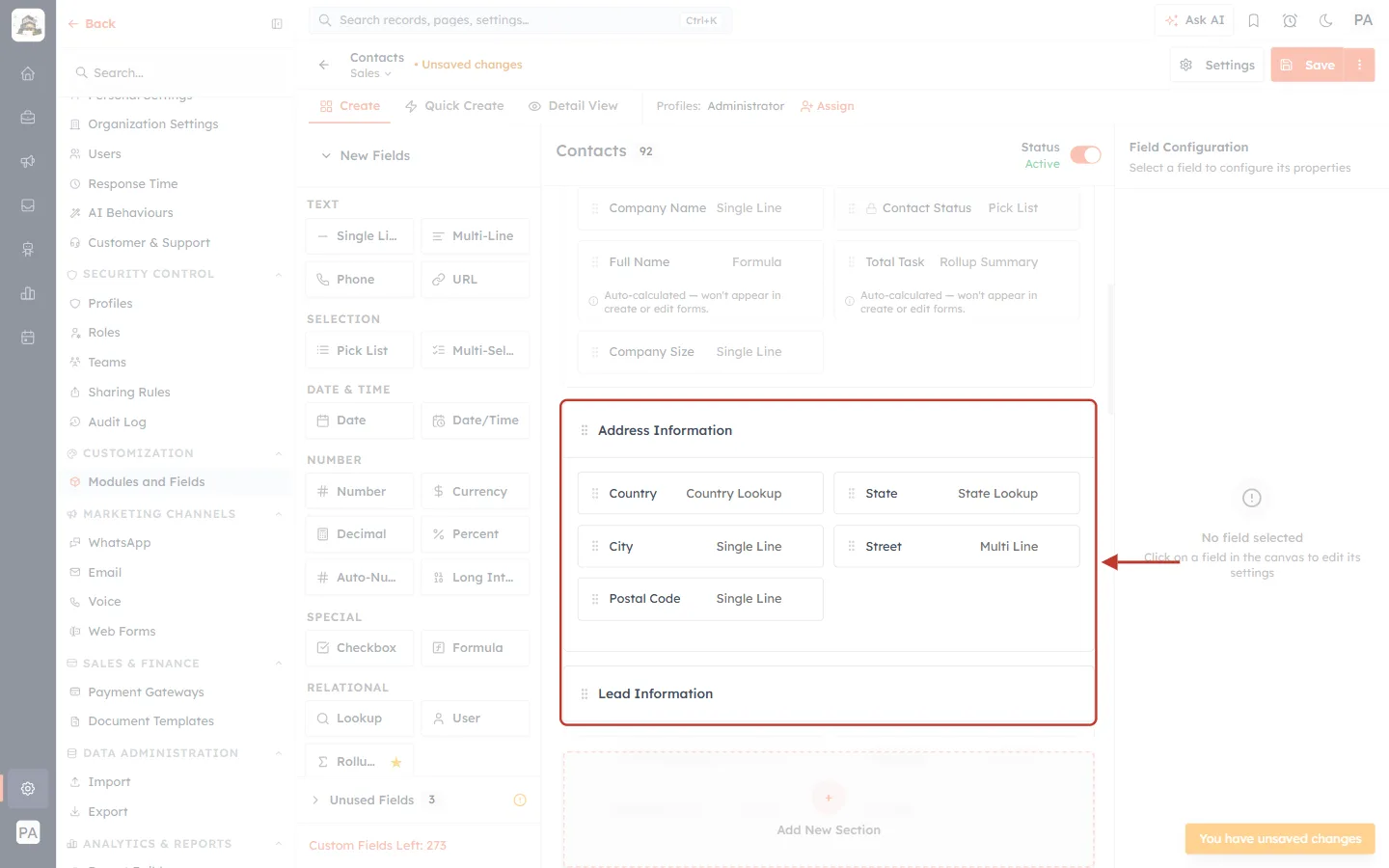Open the inbox icon in left rail
1389x868 pixels.
point(28,205)
